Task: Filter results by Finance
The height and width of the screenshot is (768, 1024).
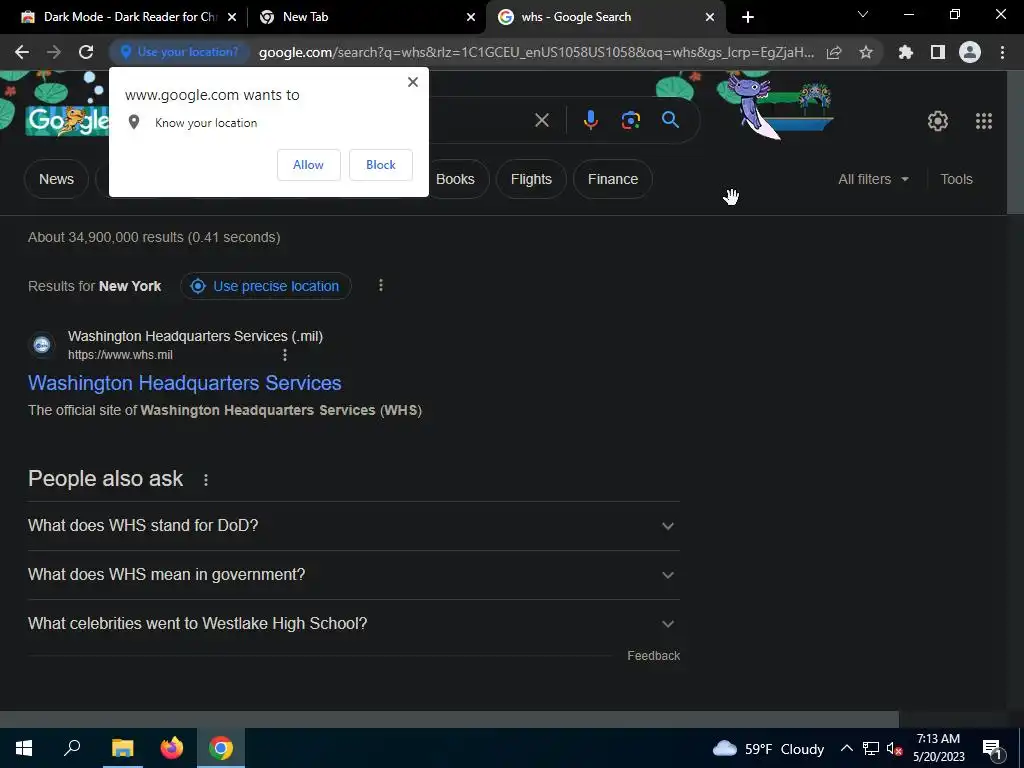Action: (x=613, y=179)
